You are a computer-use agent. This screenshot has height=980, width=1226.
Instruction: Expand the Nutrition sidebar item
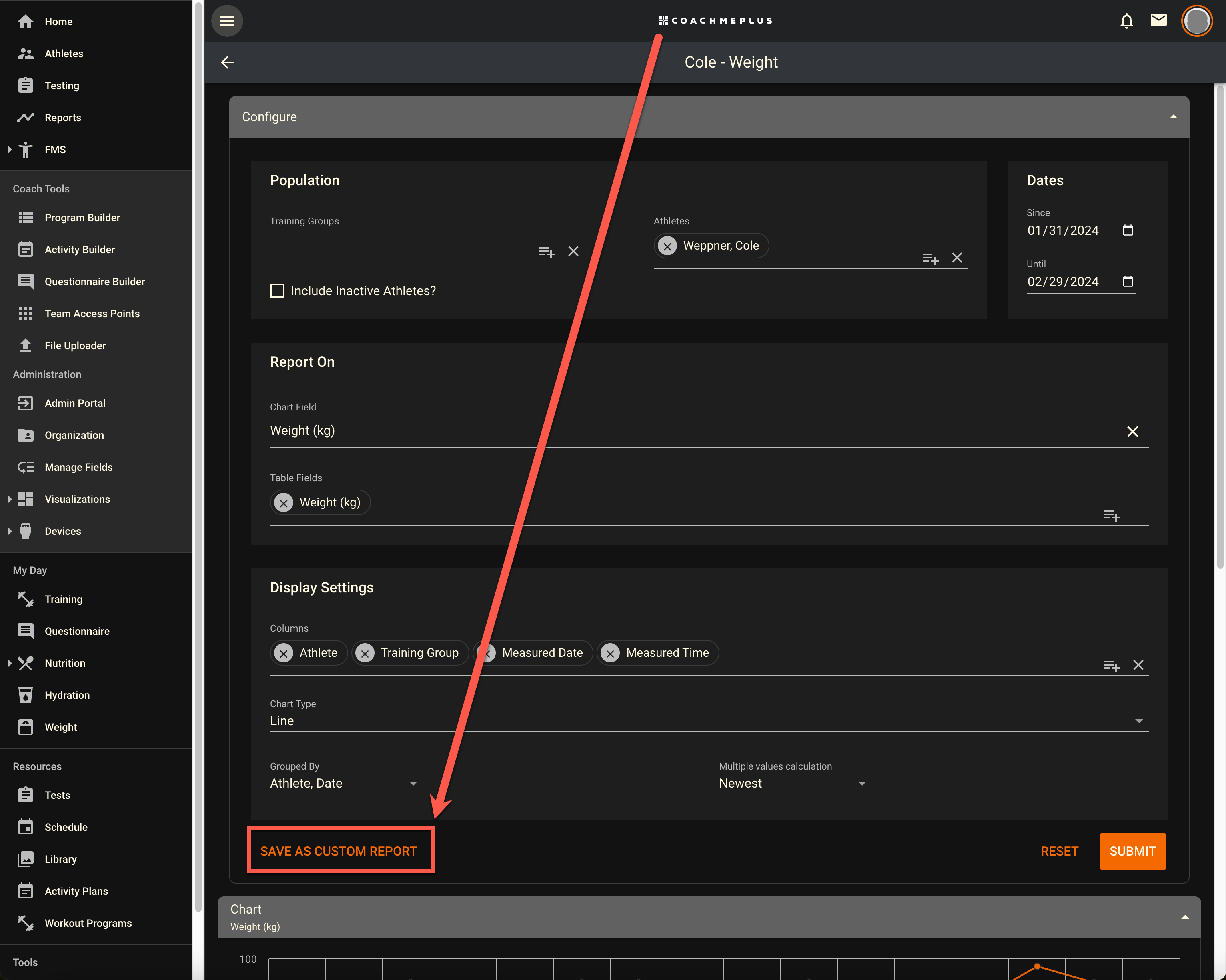click(x=10, y=663)
